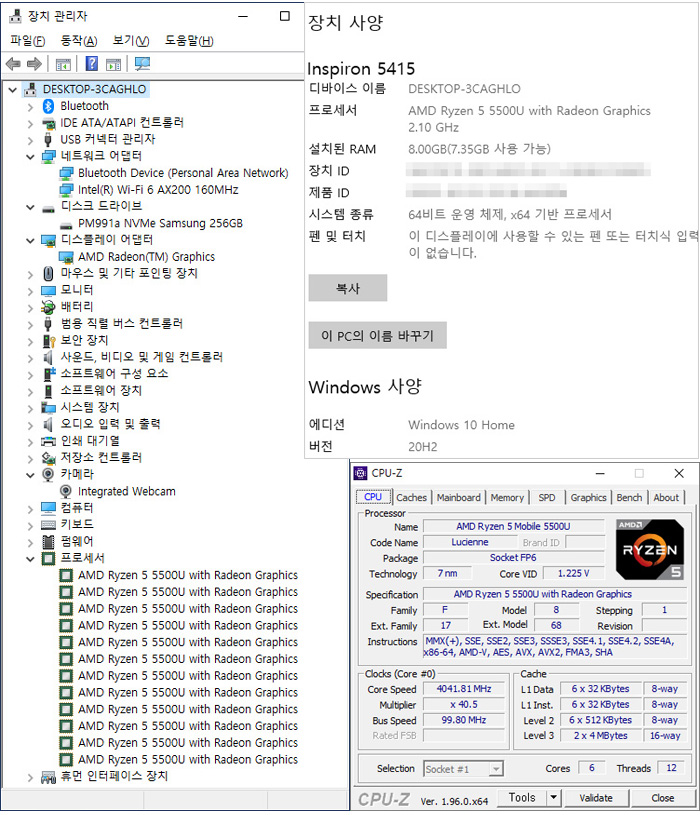The image size is (700, 815).
Task: Open the 동작(A) menu
Action: 79,41
